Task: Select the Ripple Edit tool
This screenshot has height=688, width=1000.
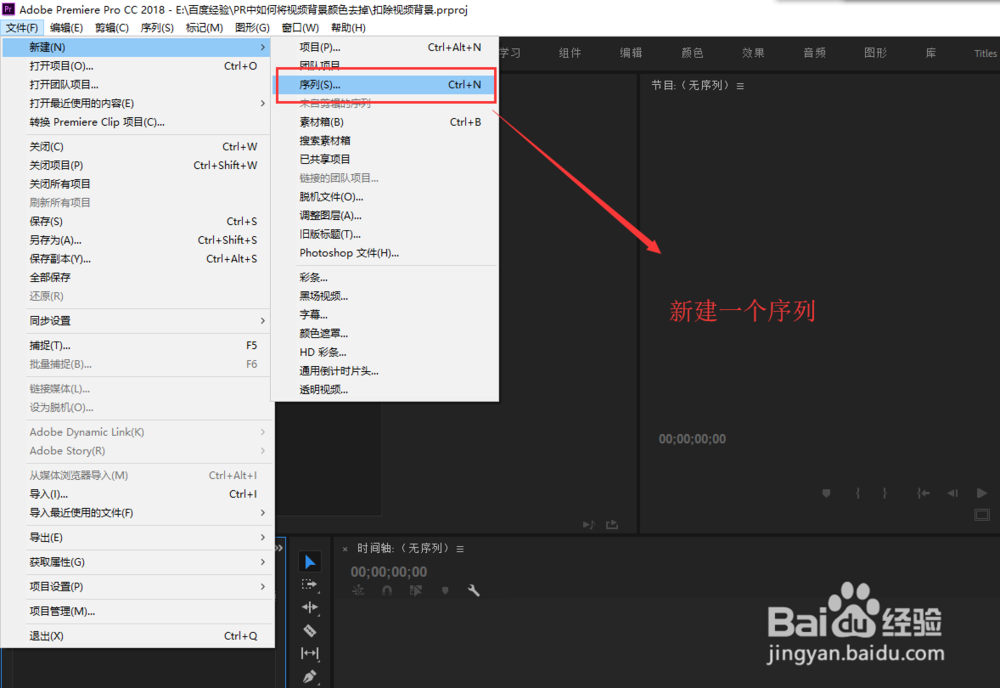Action: coord(309,607)
